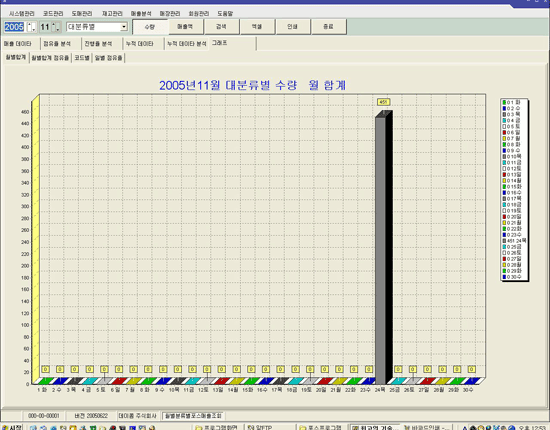550x430 pixels.
Task: Click the legend entry 0 30수
Action: coord(512,277)
